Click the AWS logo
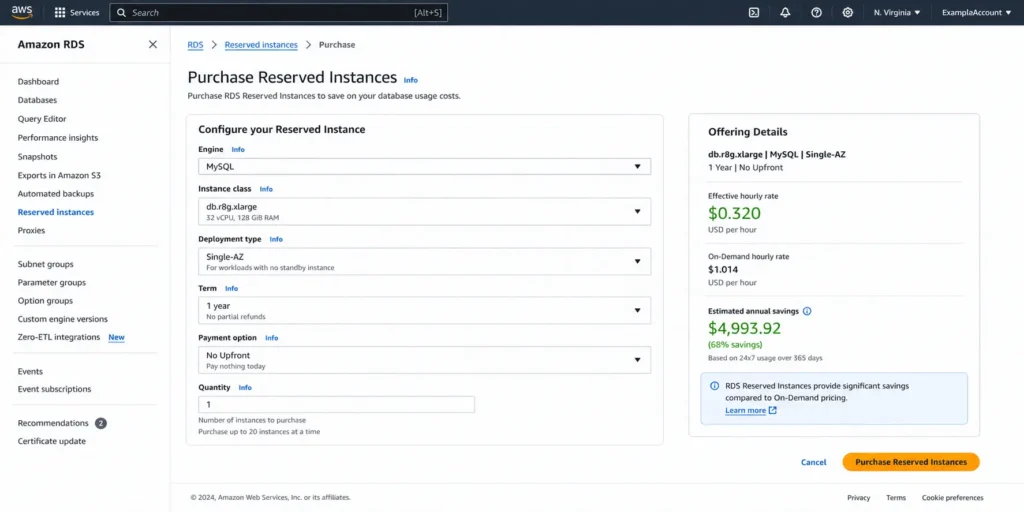Screen dimensions: 1024x512 coord(22,12)
